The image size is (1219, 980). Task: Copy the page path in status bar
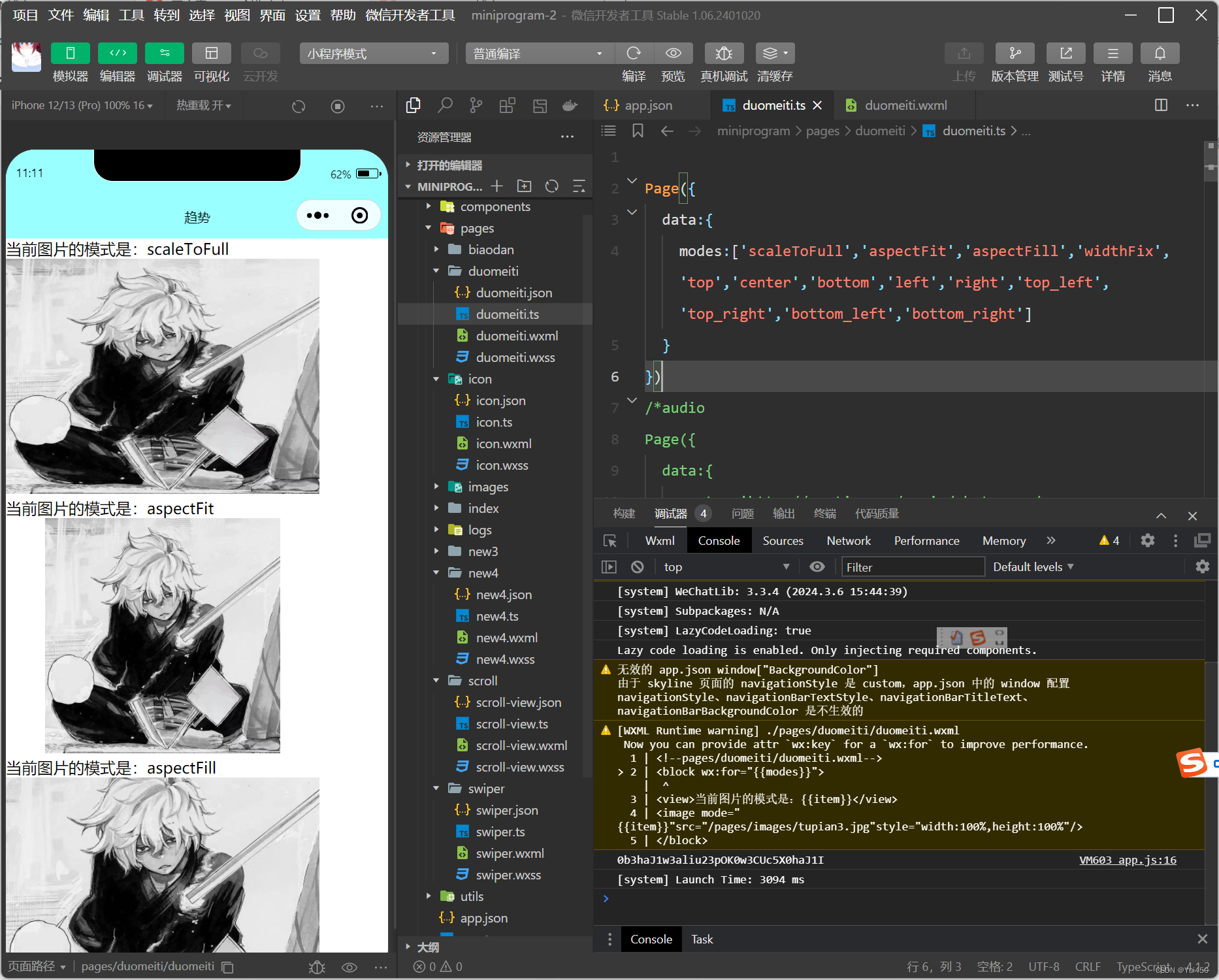pos(227,967)
